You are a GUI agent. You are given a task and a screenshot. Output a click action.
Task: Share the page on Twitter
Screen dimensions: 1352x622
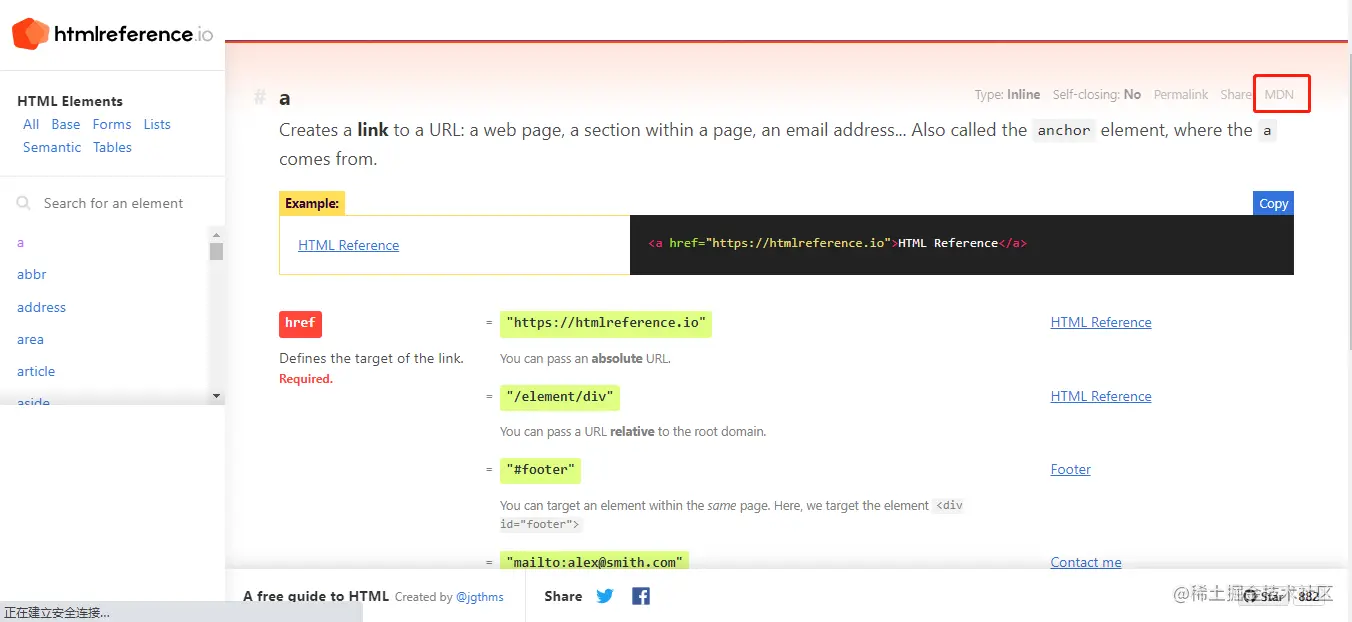coord(605,596)
